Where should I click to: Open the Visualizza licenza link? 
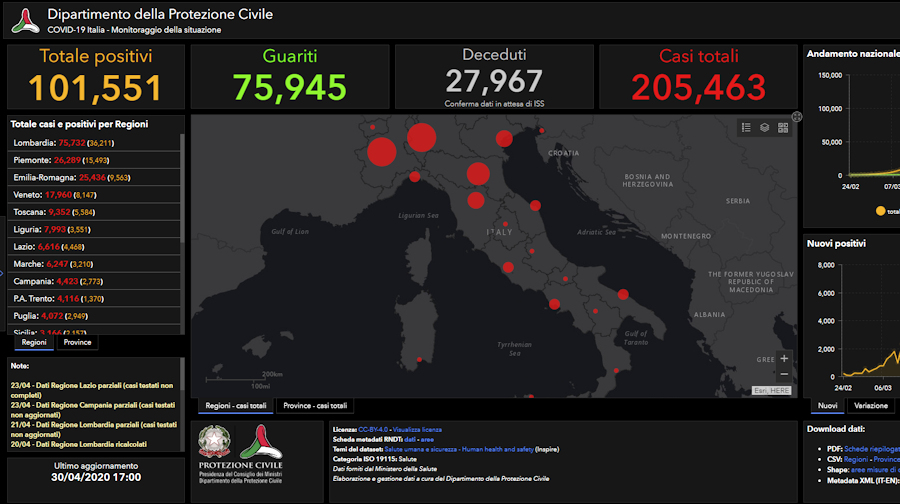pyautogui.click(x=417, y=429)
